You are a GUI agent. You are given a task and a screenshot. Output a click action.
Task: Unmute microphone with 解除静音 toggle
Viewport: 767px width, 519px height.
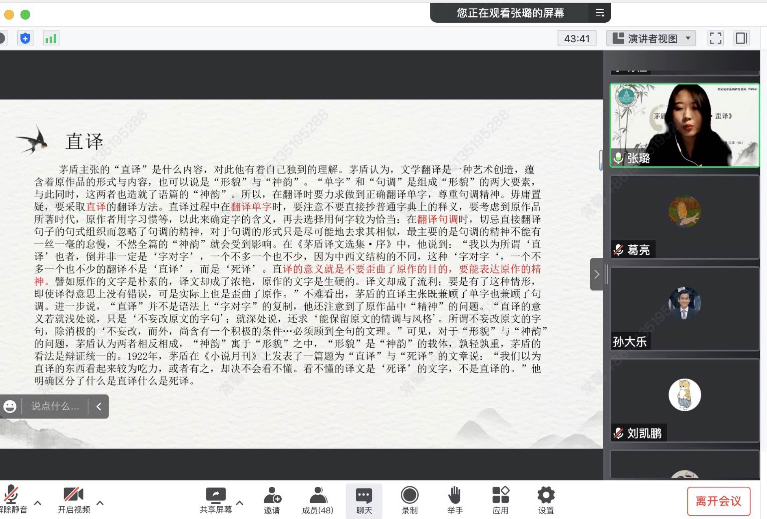(11, 496)
